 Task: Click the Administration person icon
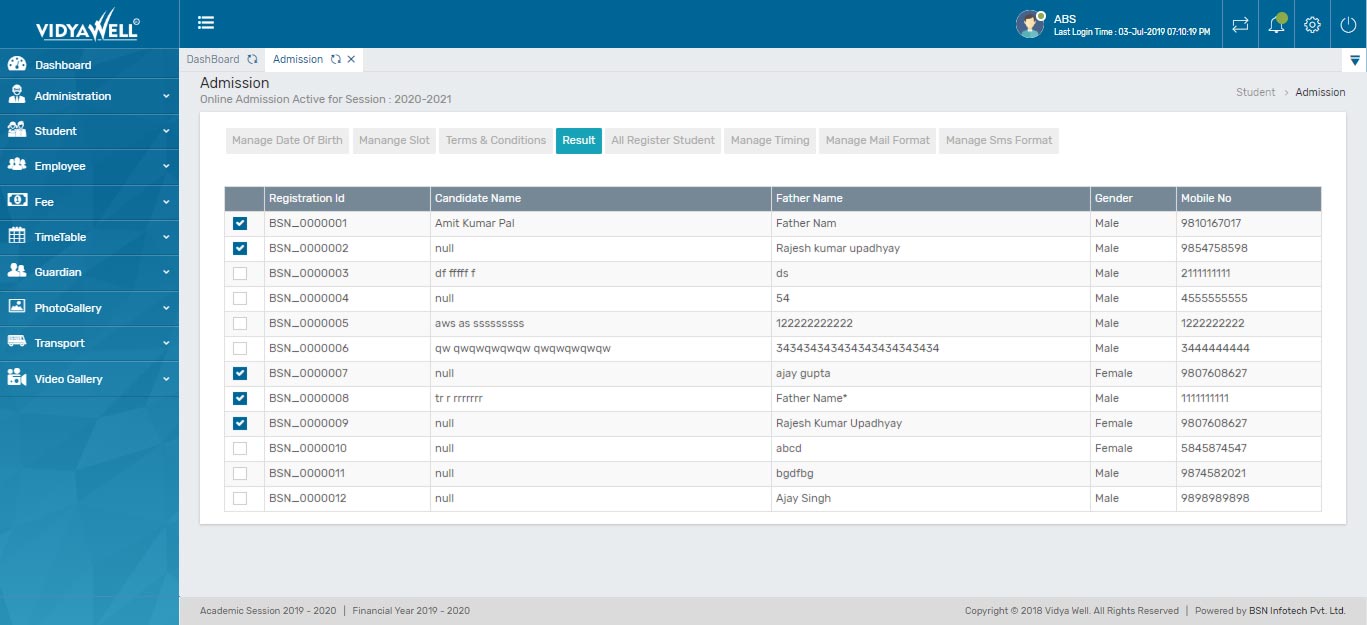click(16, 95)
